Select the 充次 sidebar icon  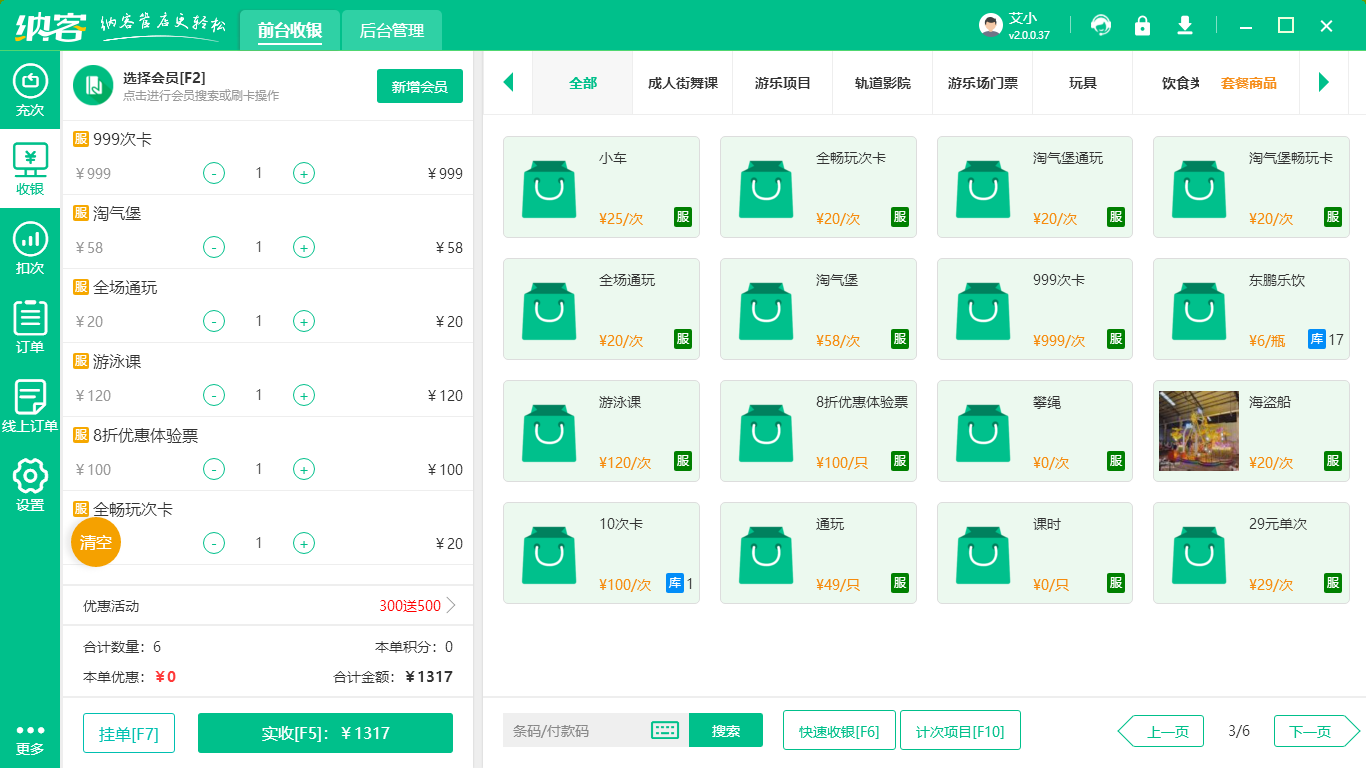pyautogui.click(x=29, y=83)
